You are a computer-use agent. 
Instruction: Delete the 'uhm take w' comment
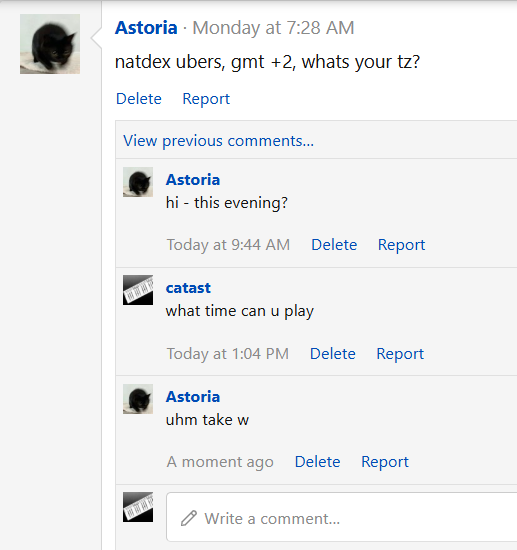pyautogui.click(x=317, y=462)
